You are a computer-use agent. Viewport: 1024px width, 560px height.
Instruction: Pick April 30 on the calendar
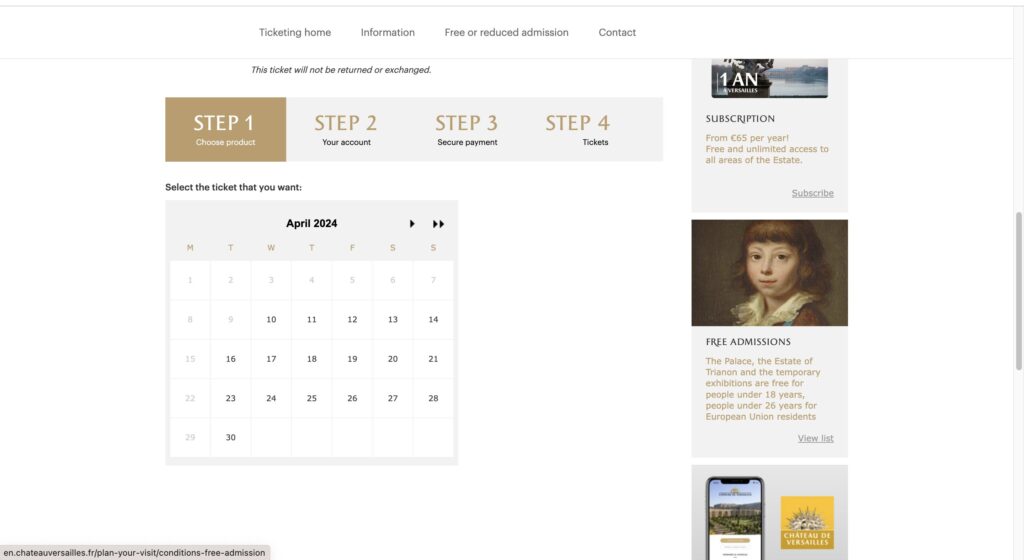(x=231, y=437)
